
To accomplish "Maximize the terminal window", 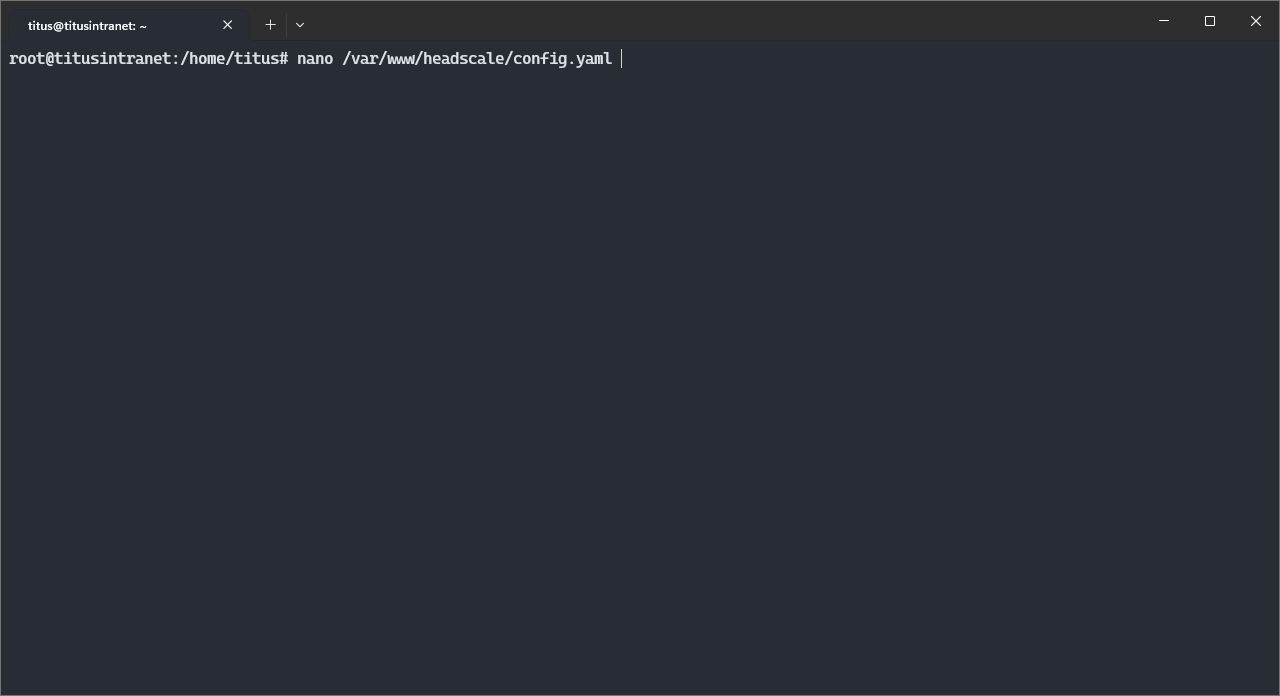I will [1210, 21].
